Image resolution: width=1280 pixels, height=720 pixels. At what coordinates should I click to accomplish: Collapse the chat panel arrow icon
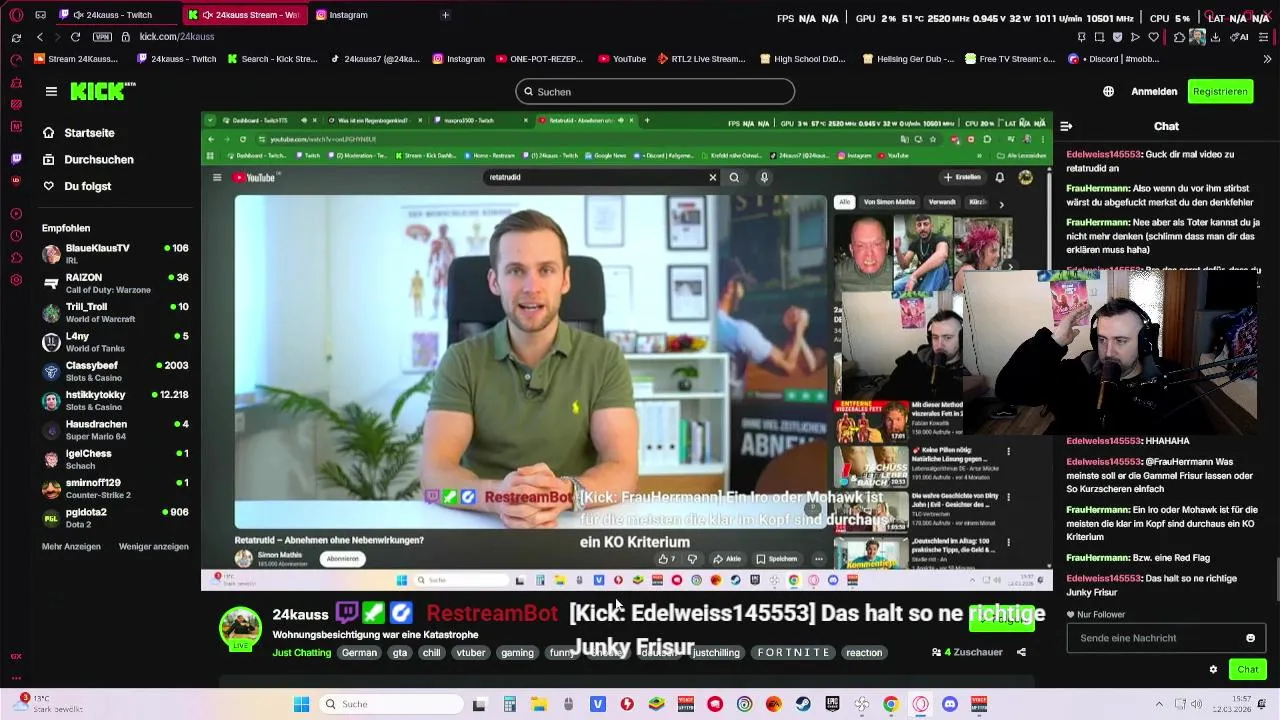[1066, 126]
